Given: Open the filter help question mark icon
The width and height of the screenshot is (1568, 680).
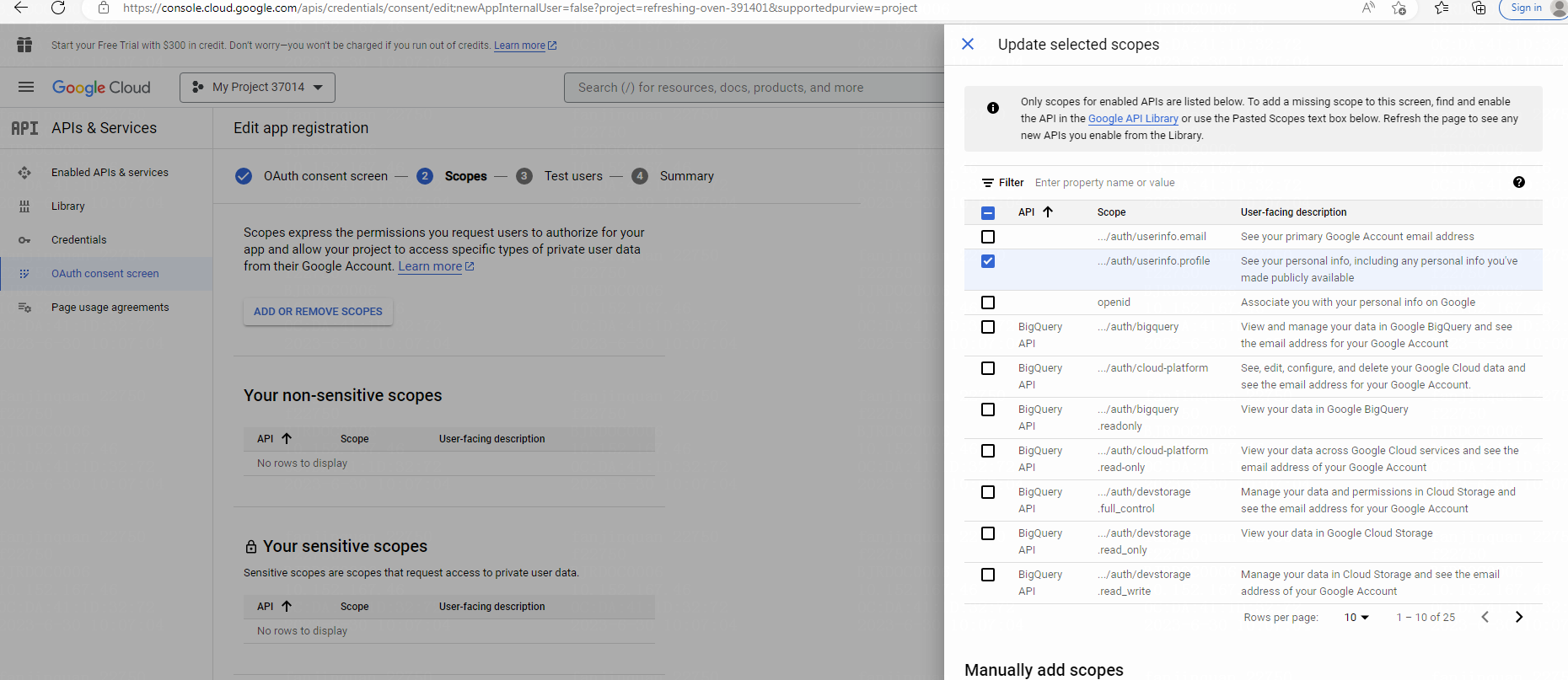Looking at the screenshot, I should [1519, 182].
